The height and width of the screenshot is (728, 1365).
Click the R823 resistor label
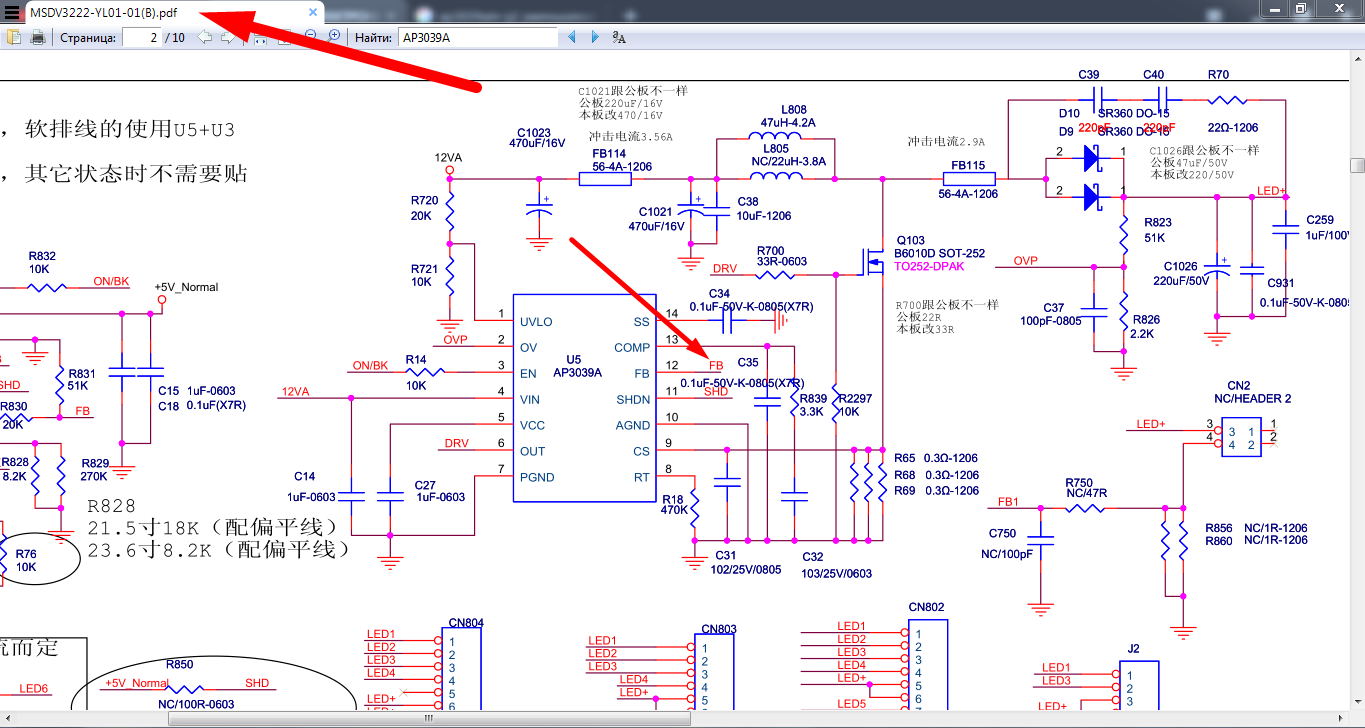pyautogui.click(x=1159, y=223)
